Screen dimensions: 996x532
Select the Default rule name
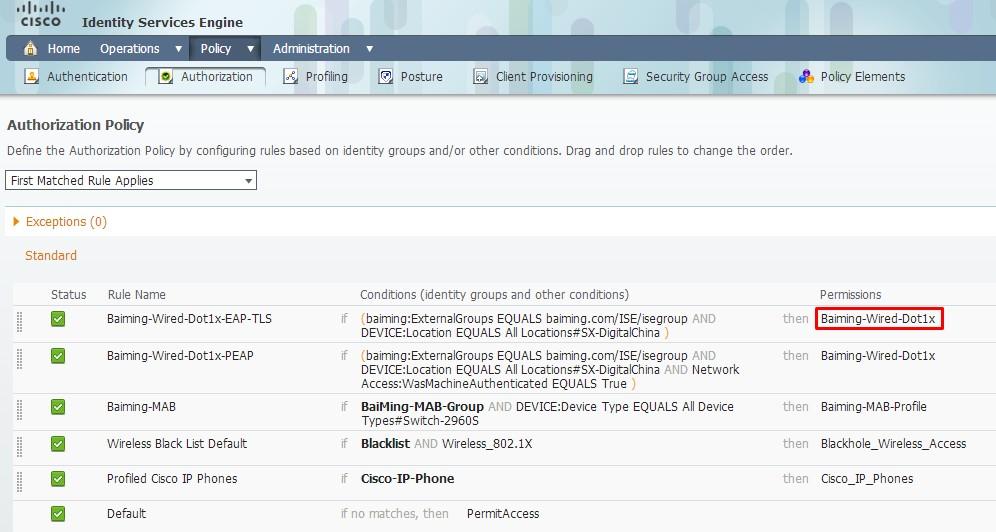[126, 514]
